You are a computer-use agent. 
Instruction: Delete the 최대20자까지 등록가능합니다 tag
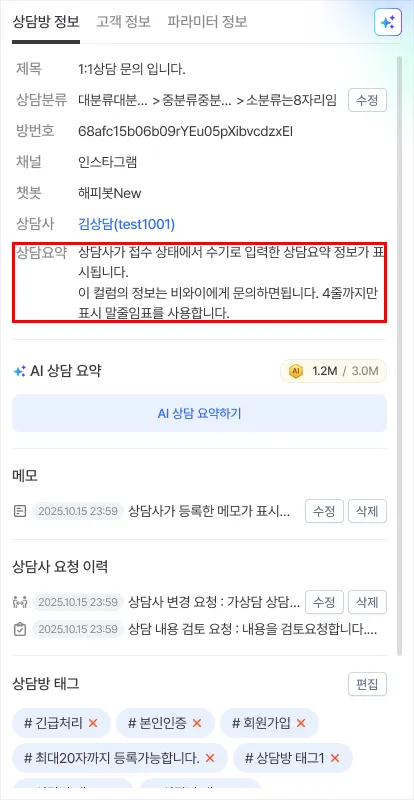pyautogui.click(x=210, y=758)
